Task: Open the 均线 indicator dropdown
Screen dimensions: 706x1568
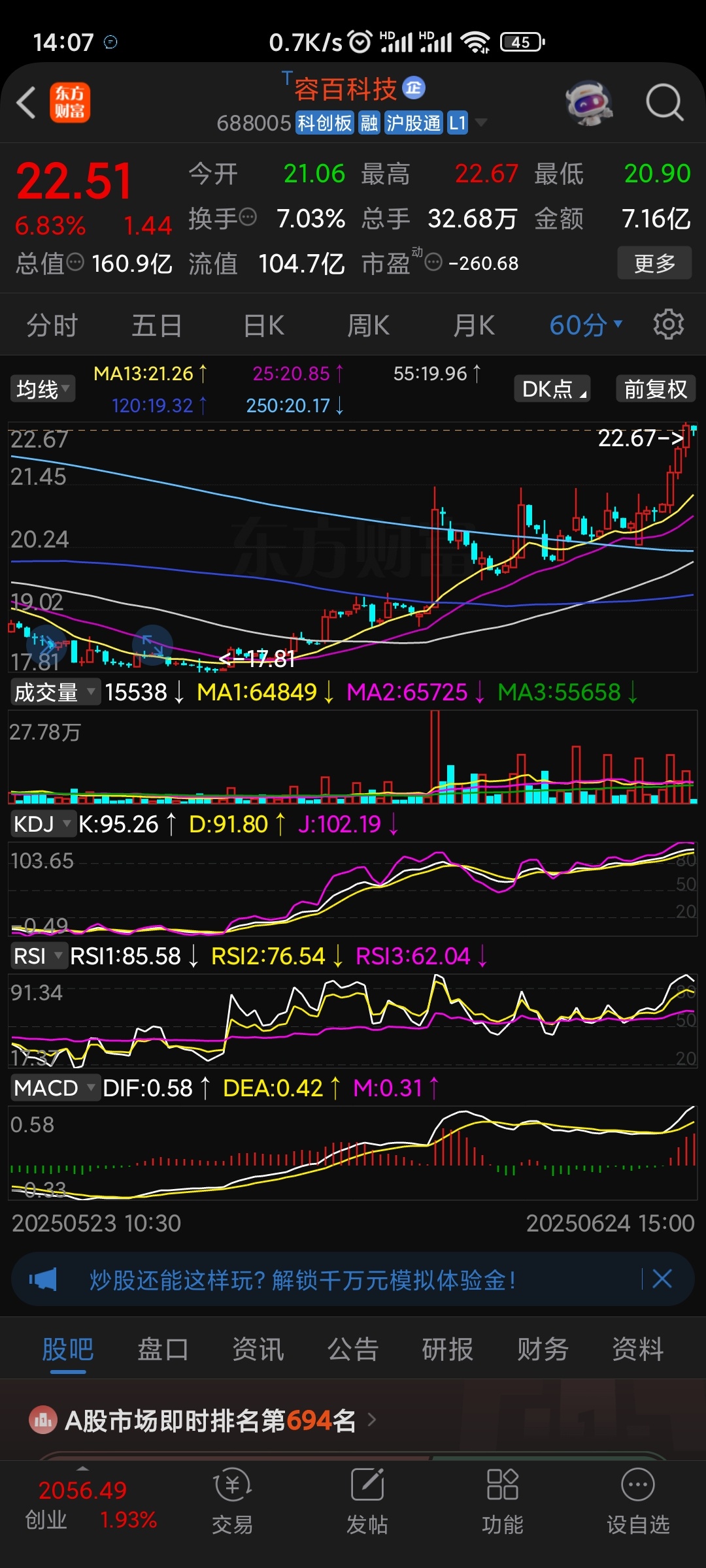Action: (x=42, y=389)
